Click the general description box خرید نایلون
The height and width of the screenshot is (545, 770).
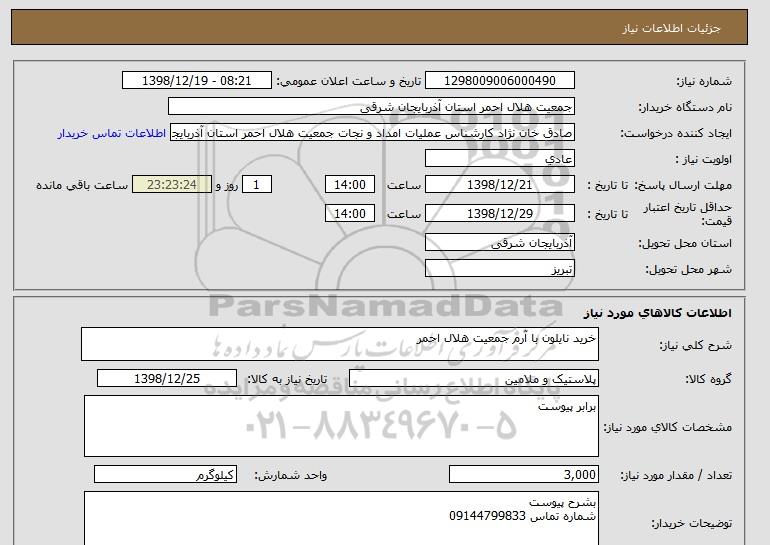point(340,344)
